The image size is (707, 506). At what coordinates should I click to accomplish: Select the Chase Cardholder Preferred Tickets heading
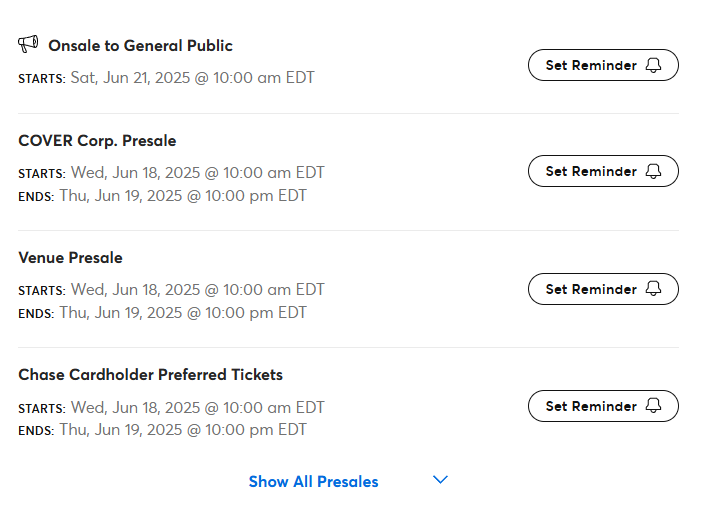pos(151,375)
